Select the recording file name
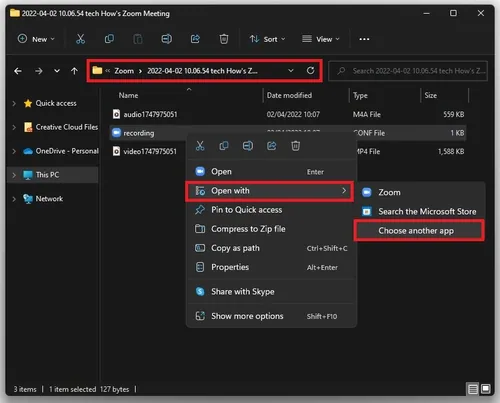 tap(139, 133)
